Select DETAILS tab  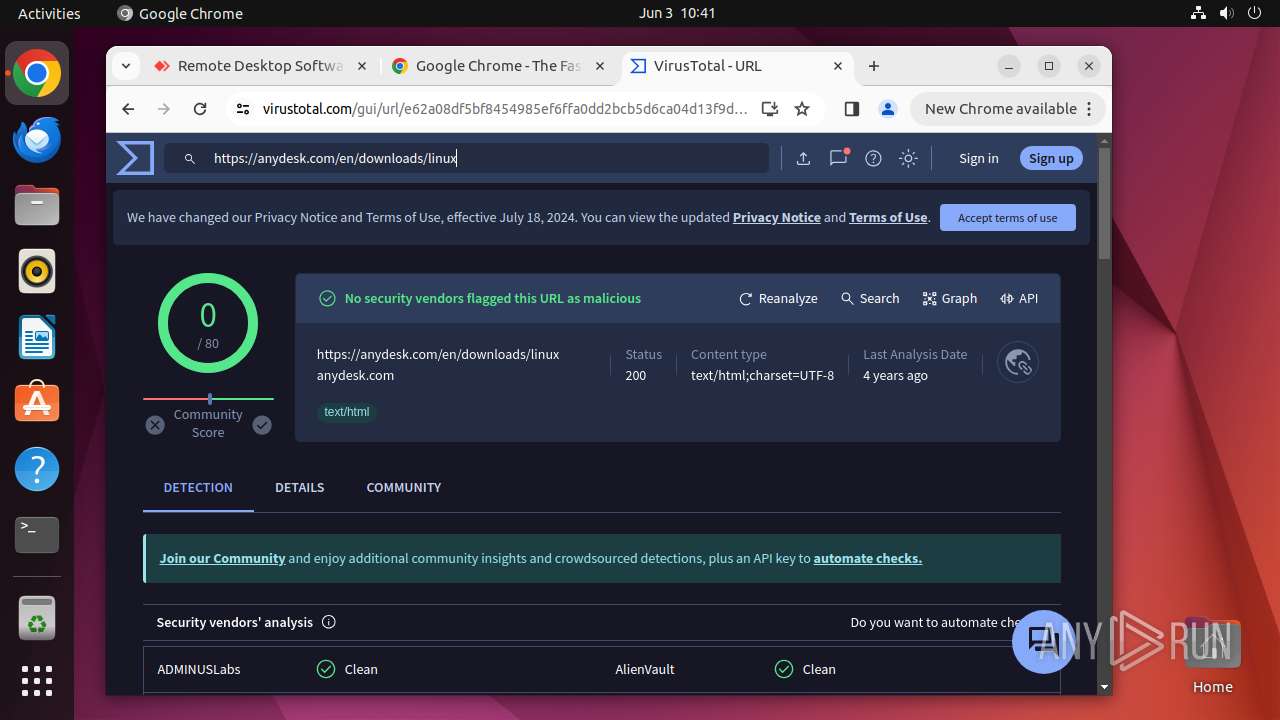(300, 487)
